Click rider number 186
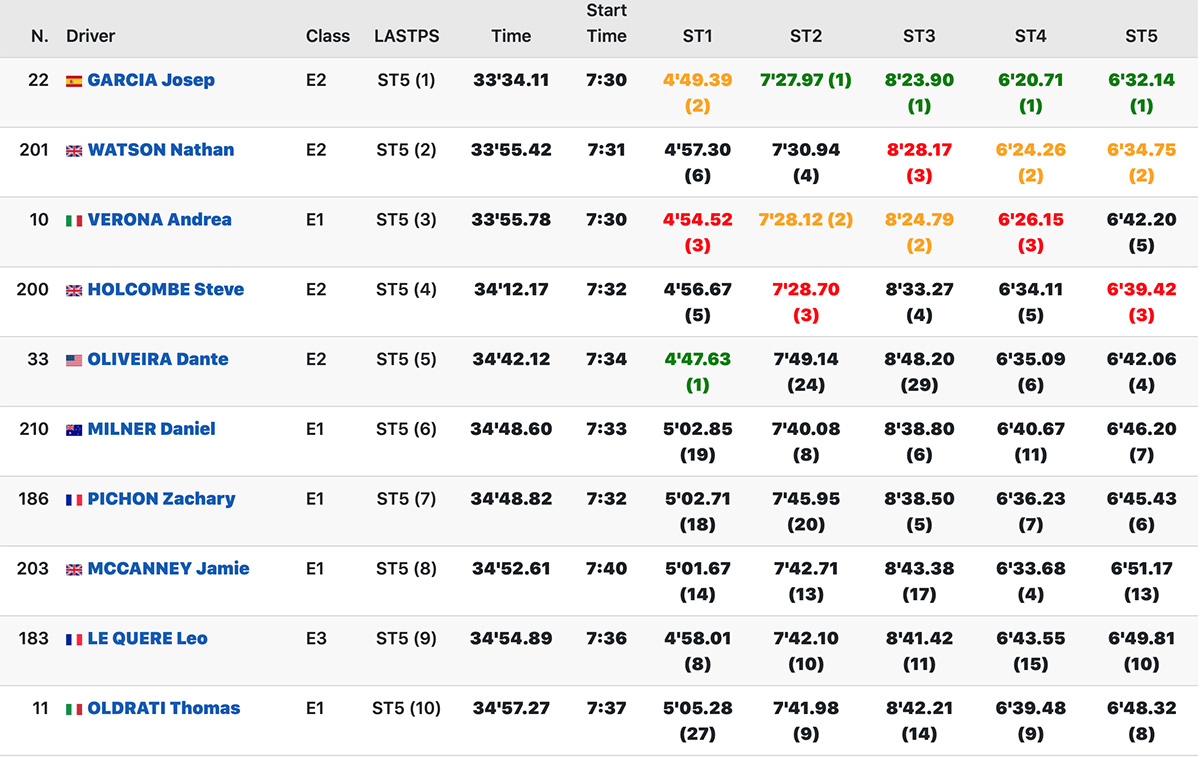 coord(33,499)
